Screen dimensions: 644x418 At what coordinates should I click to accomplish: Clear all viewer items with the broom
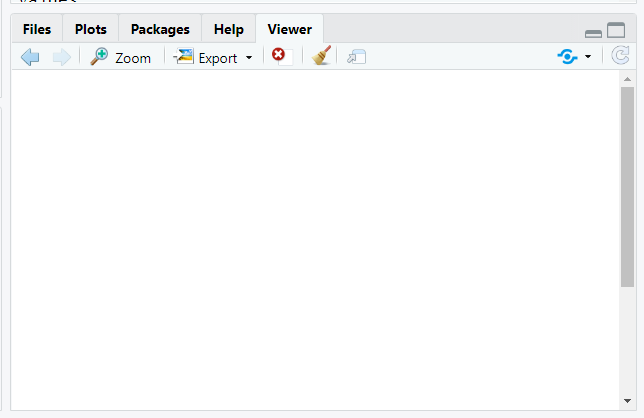tap(322, 56)
